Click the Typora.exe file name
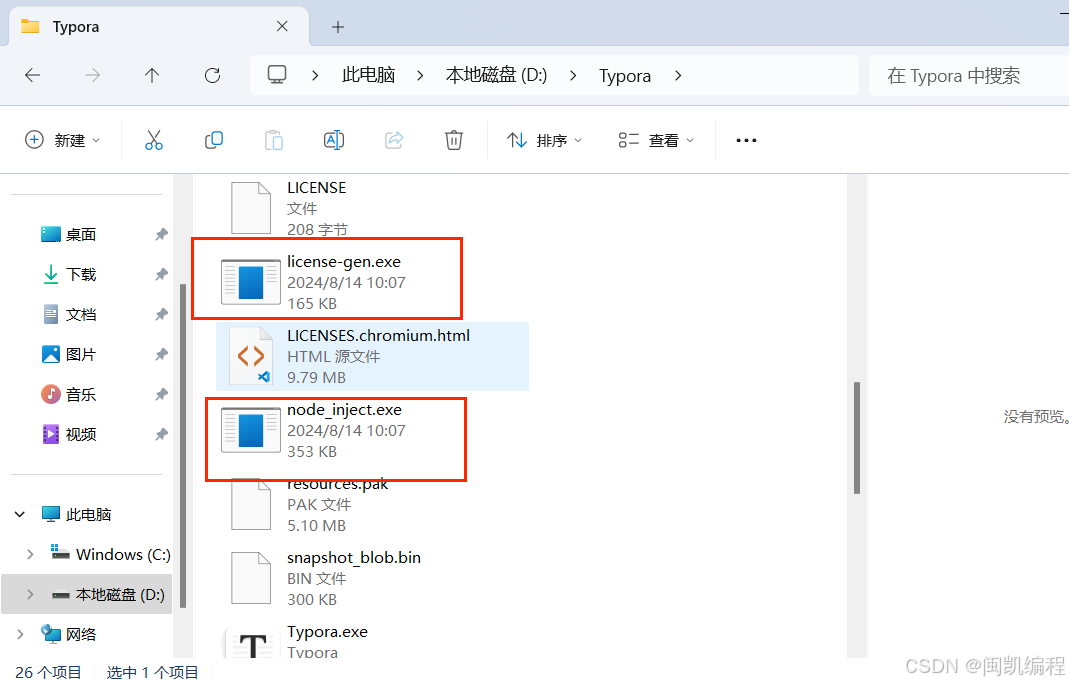This screenshot has height=683, width=1069. [x=327, y=632]
